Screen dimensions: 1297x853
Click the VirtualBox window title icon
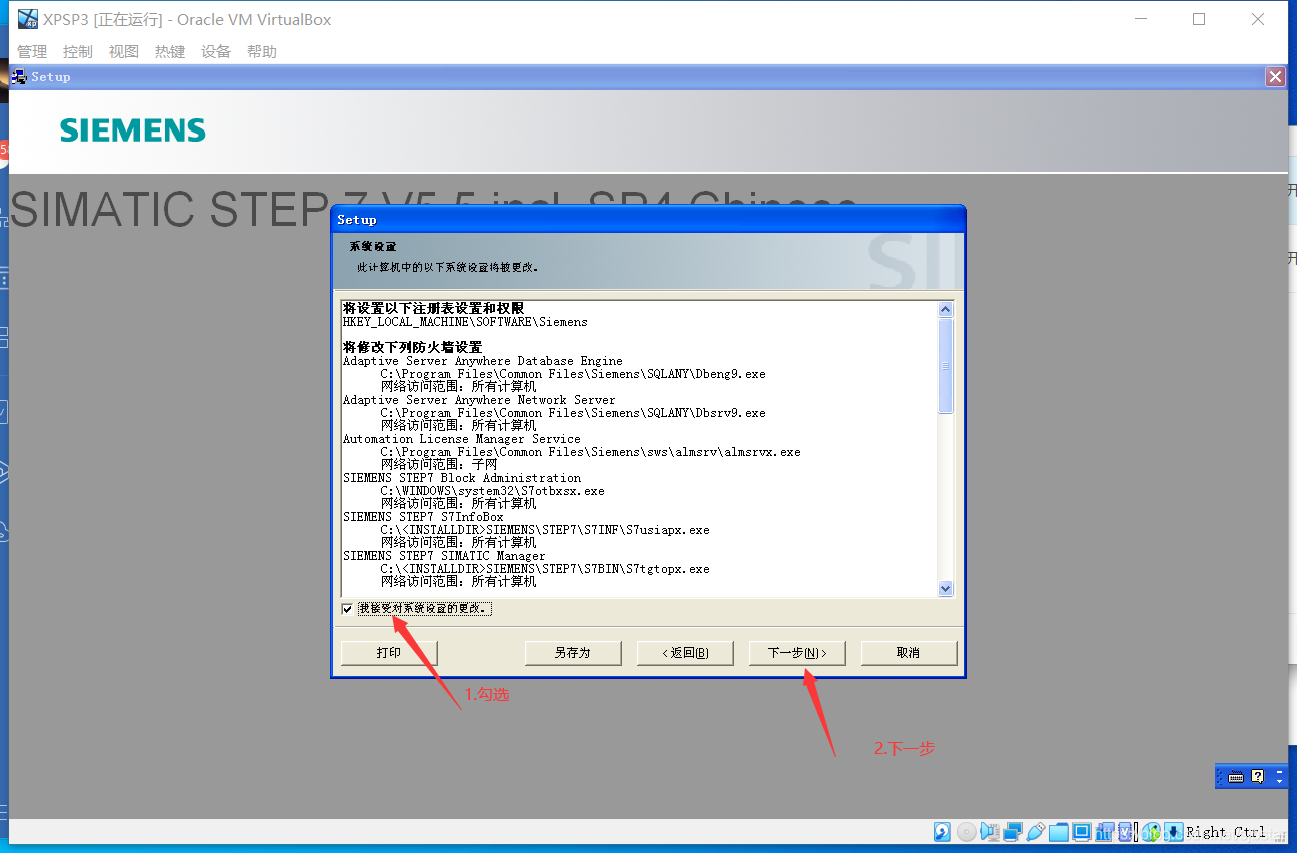[x=28, y=19]
